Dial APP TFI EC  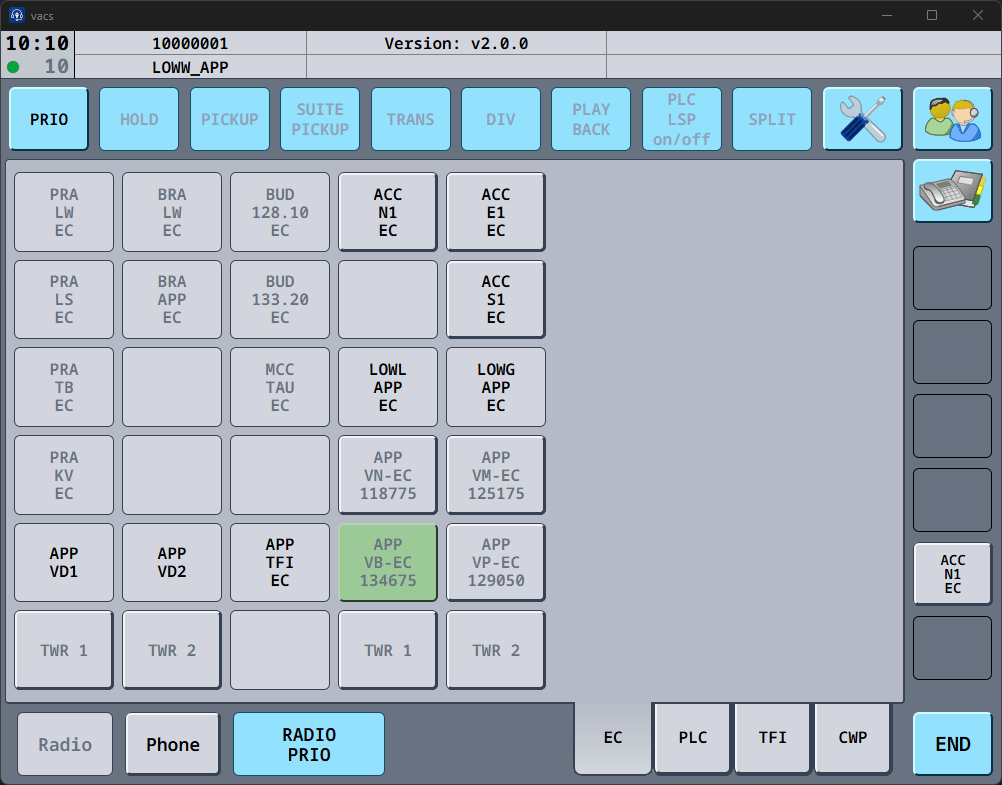280,562
